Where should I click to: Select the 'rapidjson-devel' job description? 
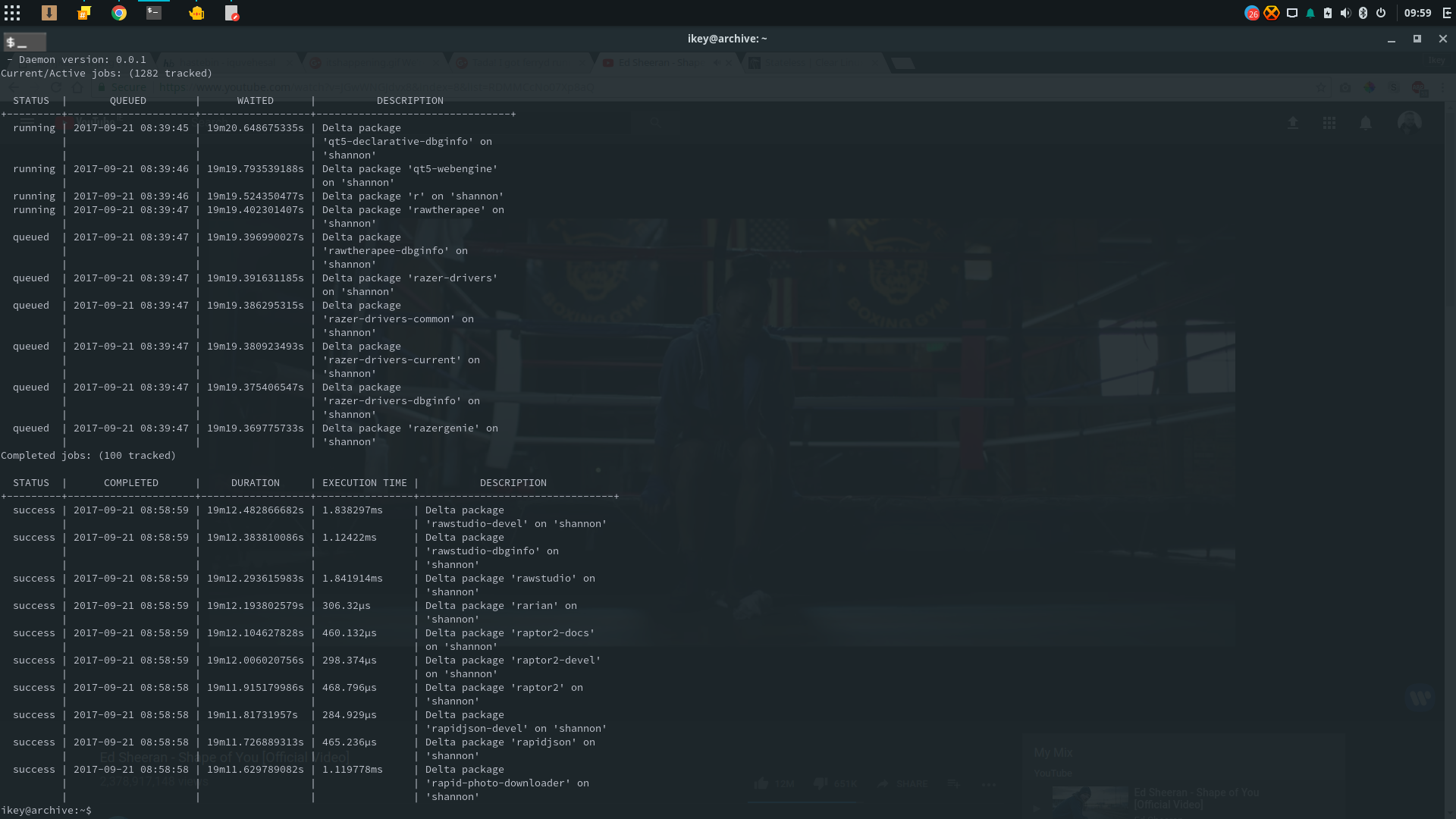516,721
